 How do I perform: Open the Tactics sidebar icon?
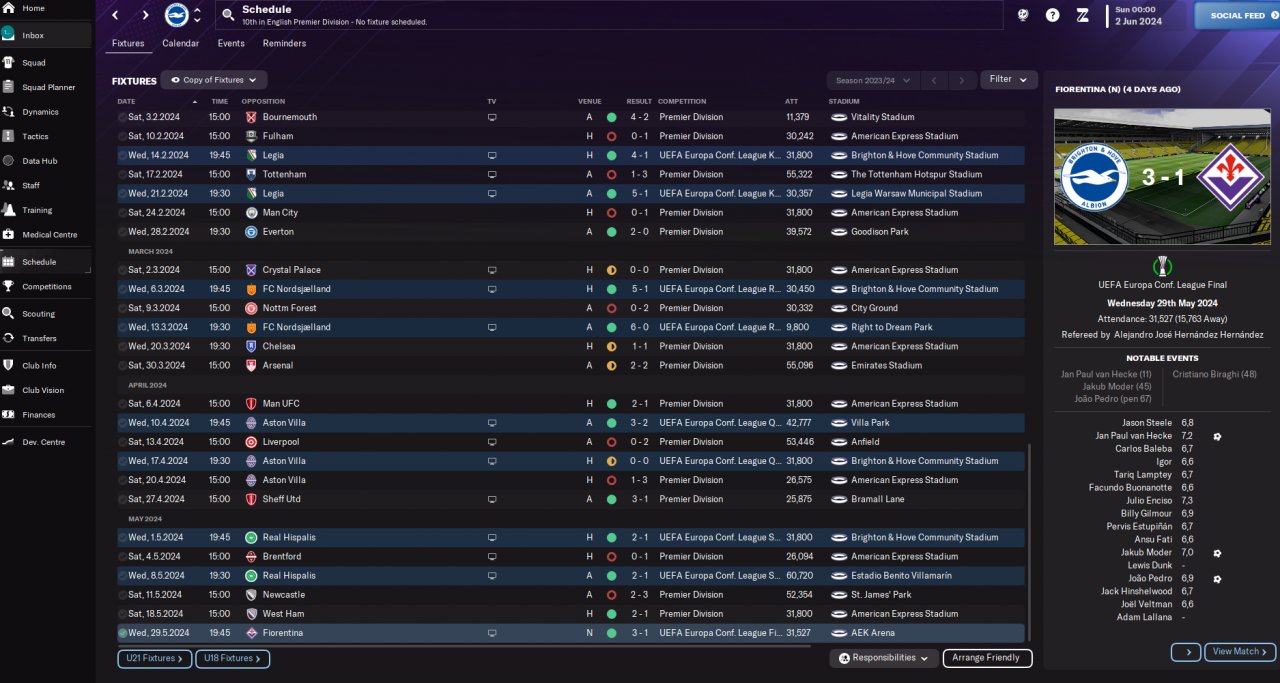pos(8,136)
